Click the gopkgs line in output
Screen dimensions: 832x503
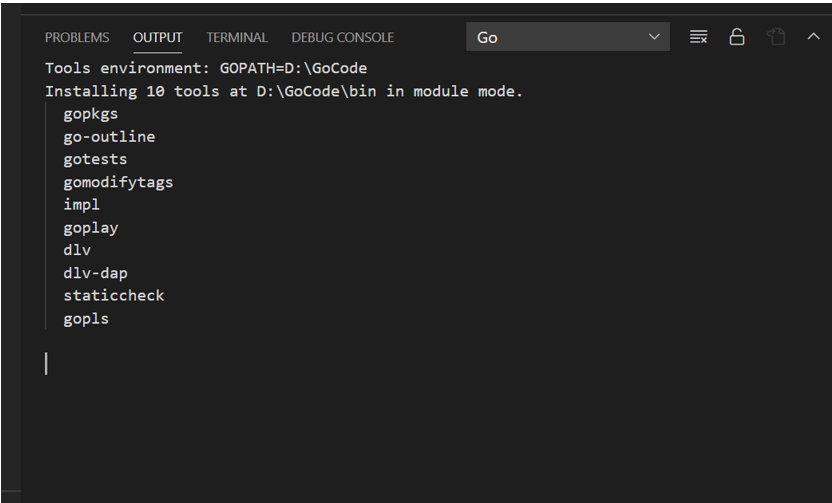91,114
